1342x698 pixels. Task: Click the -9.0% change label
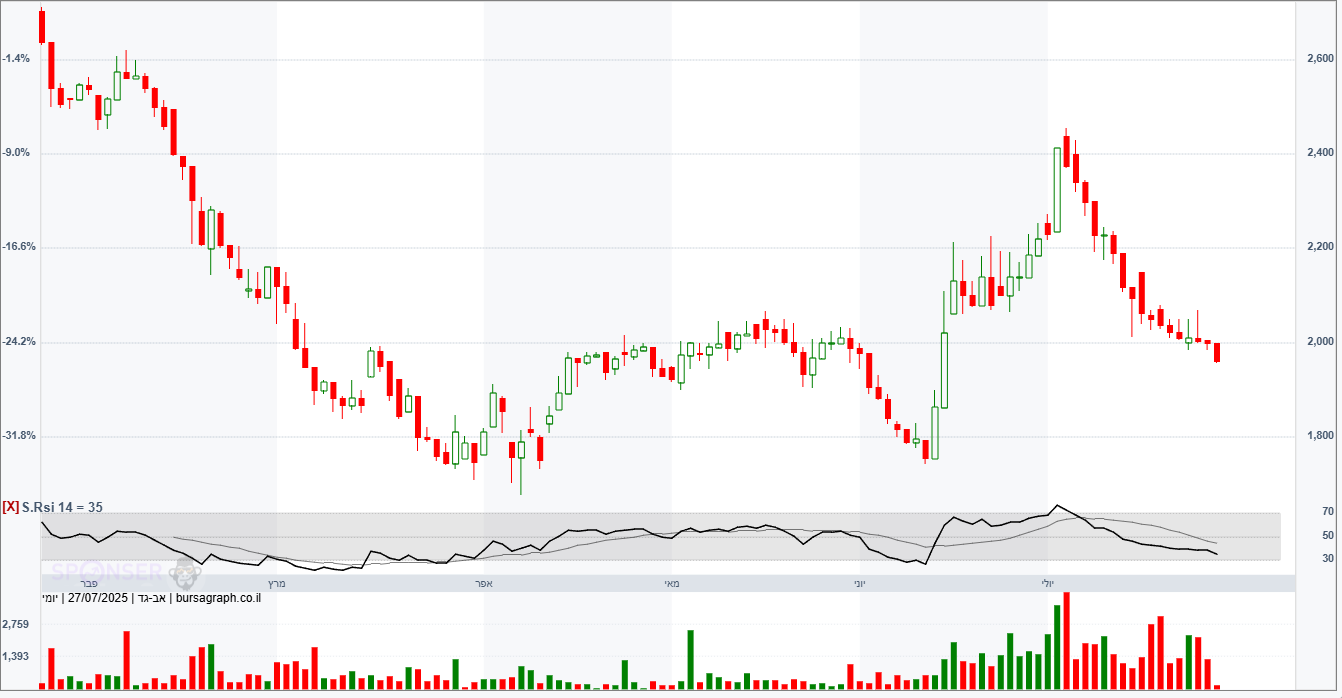point(16,153)
